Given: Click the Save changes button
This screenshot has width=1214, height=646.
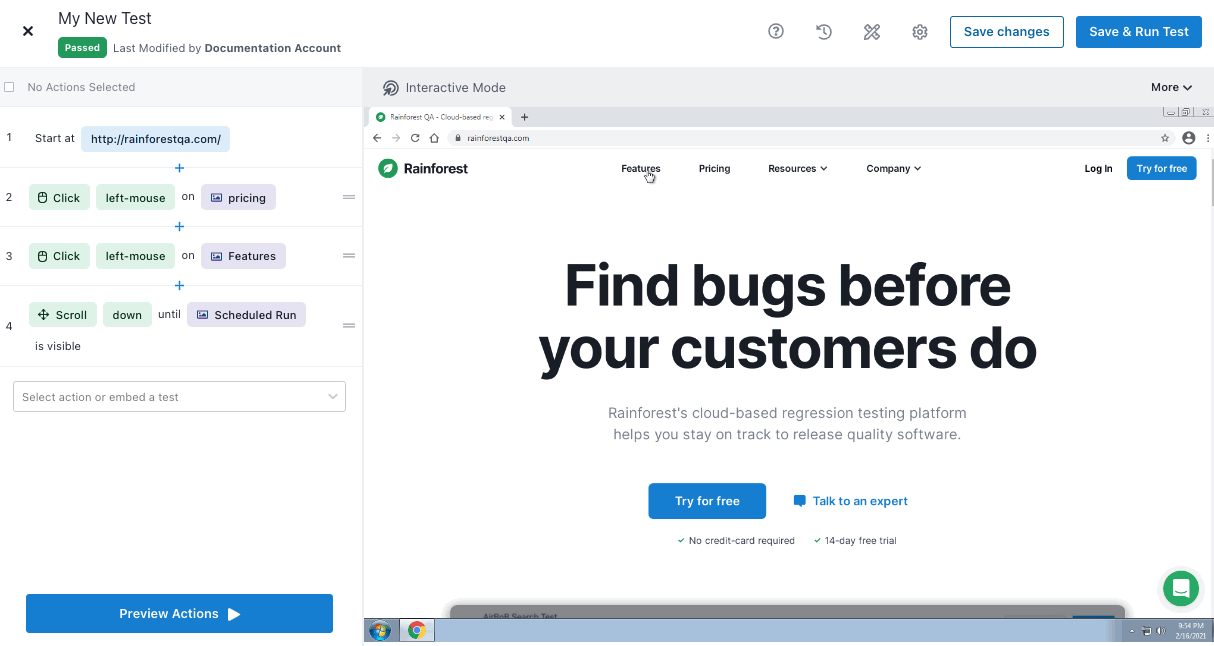Looking at the screenshot, I should [1006, 31].
